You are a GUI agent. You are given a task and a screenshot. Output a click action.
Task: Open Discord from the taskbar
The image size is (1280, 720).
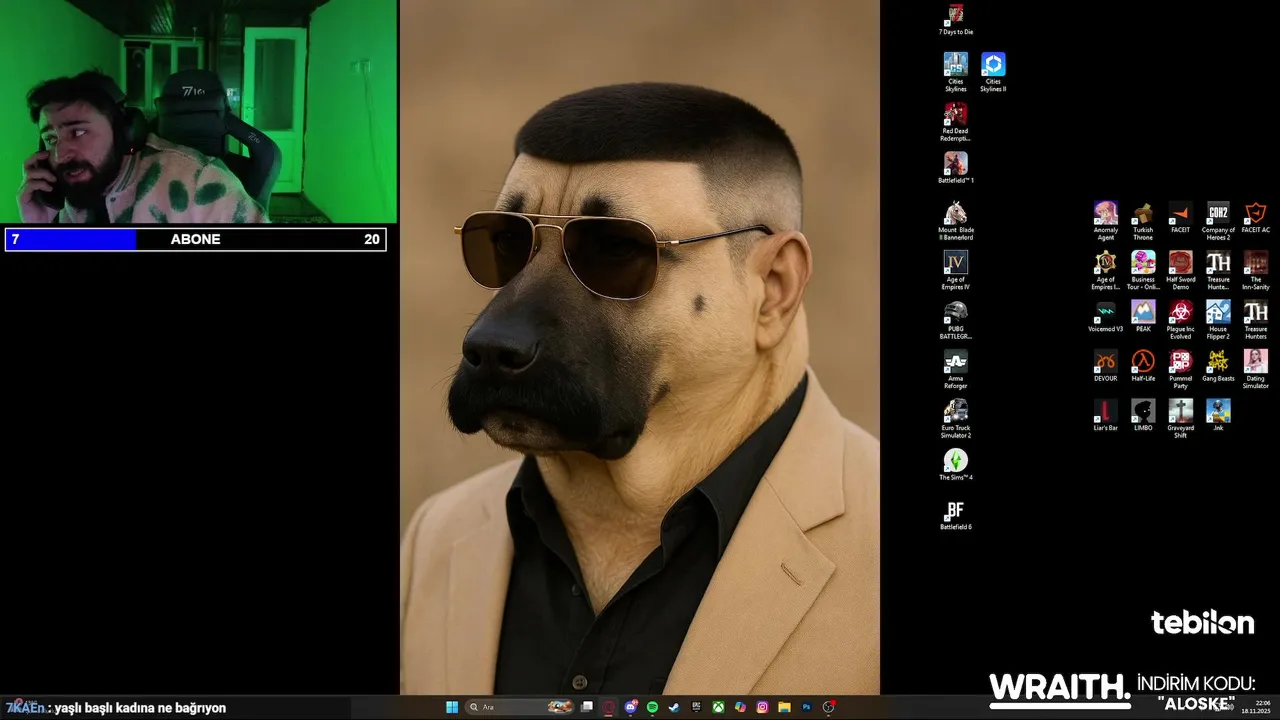coord(631,707)
